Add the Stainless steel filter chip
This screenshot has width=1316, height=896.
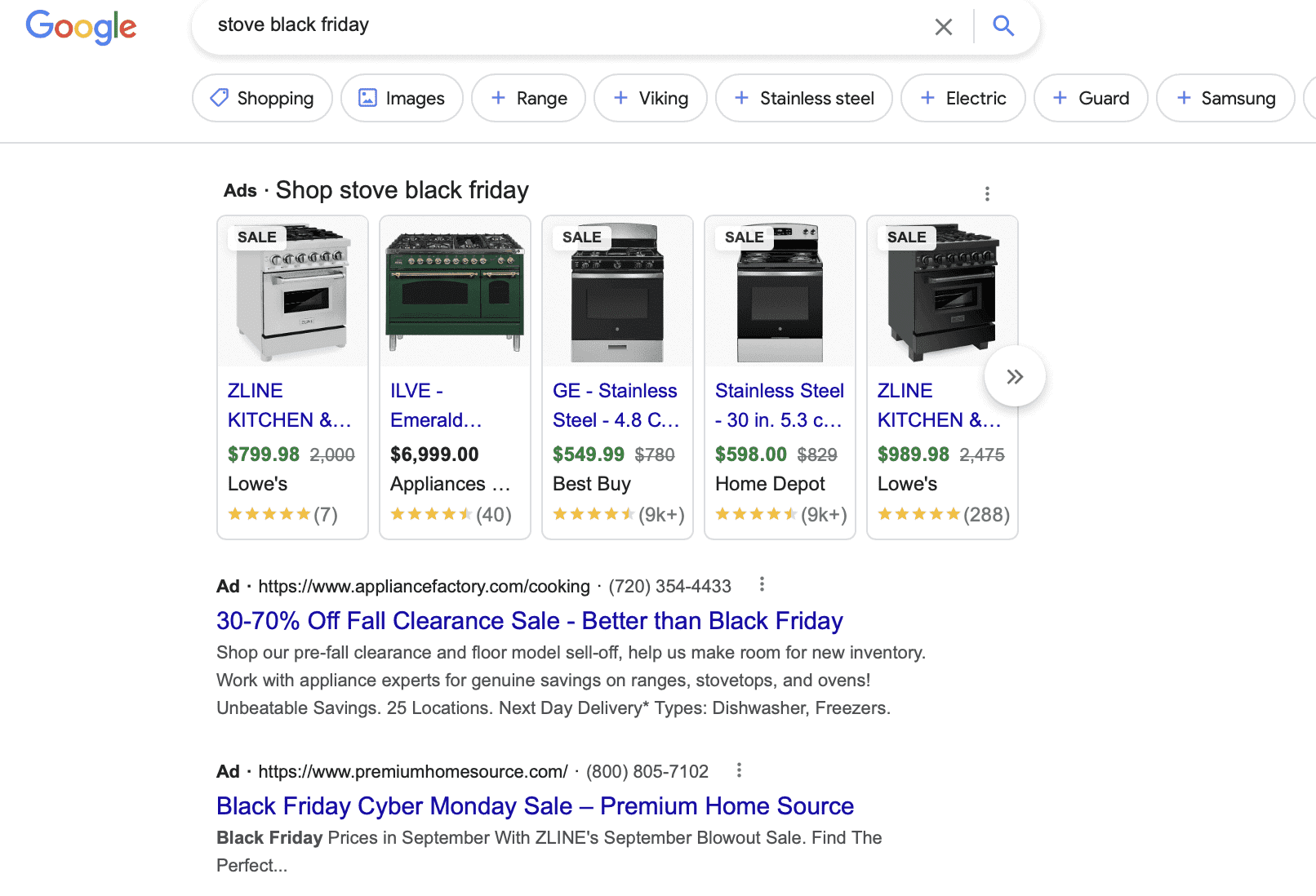803,98
